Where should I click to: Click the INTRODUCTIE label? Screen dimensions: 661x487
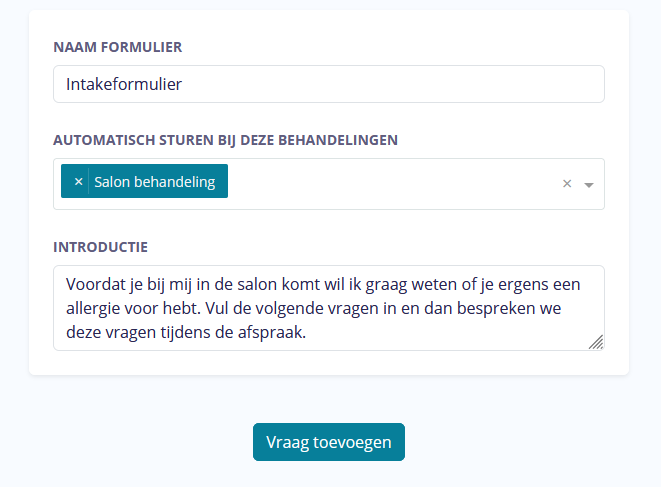pos(100,246)
